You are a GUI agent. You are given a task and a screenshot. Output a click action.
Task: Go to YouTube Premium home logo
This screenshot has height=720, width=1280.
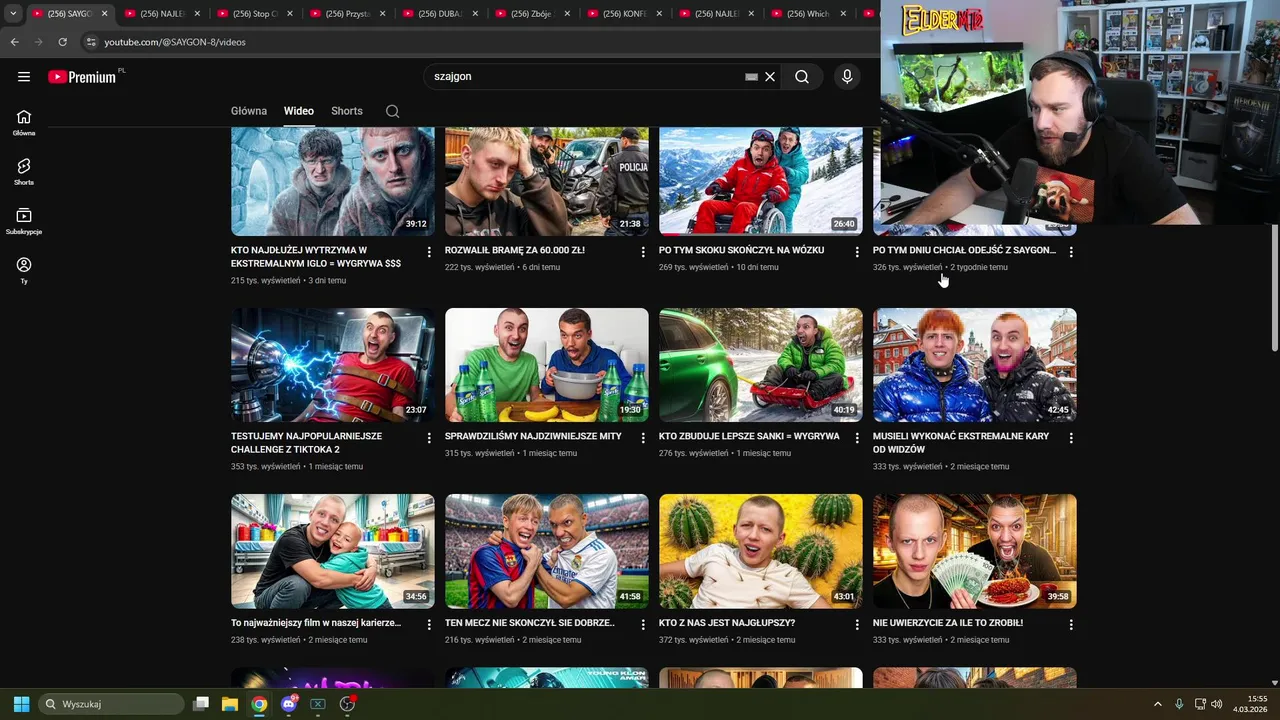click(x=82, y=77)
